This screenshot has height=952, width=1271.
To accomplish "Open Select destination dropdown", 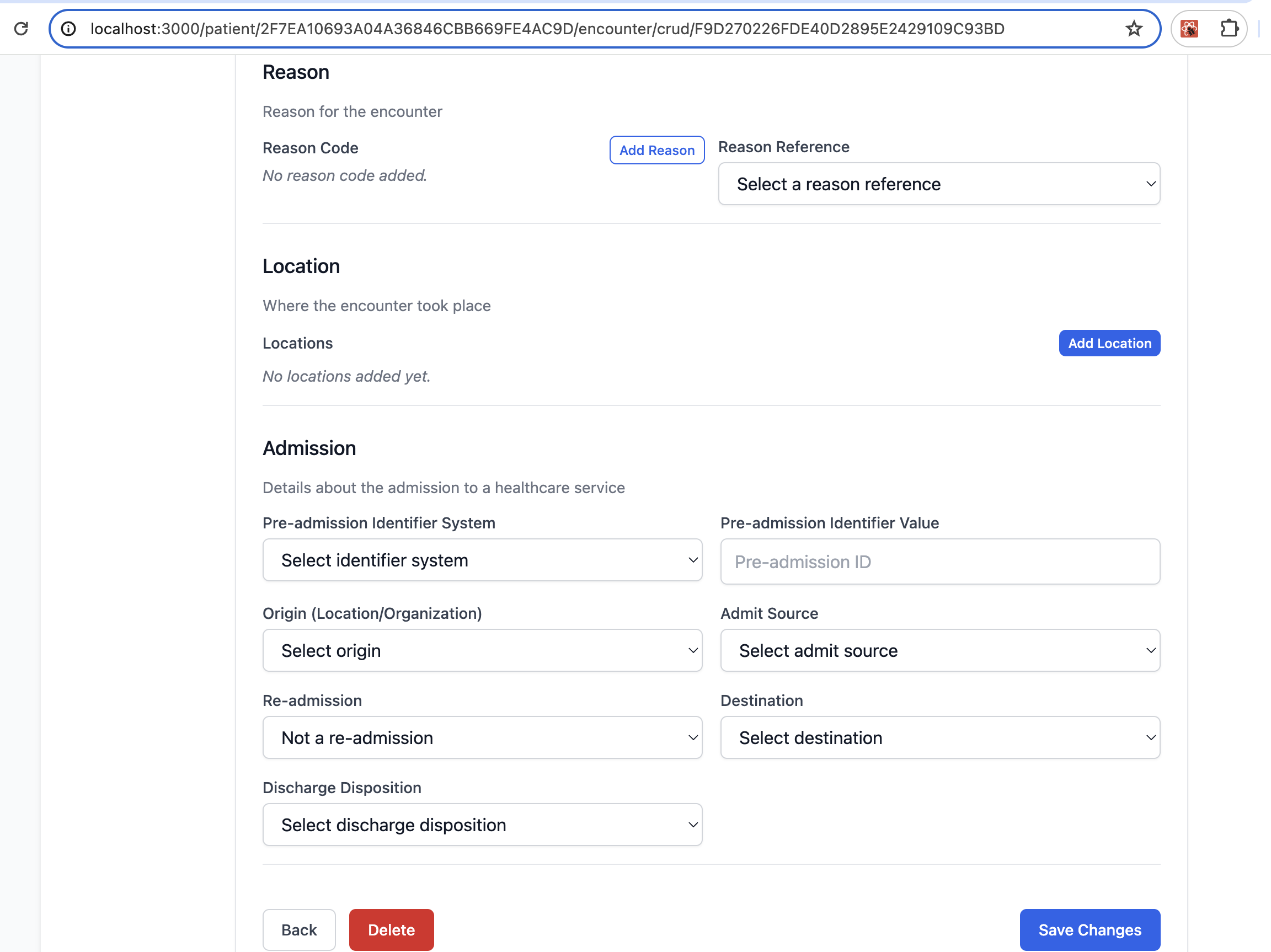I will point(939,737).
